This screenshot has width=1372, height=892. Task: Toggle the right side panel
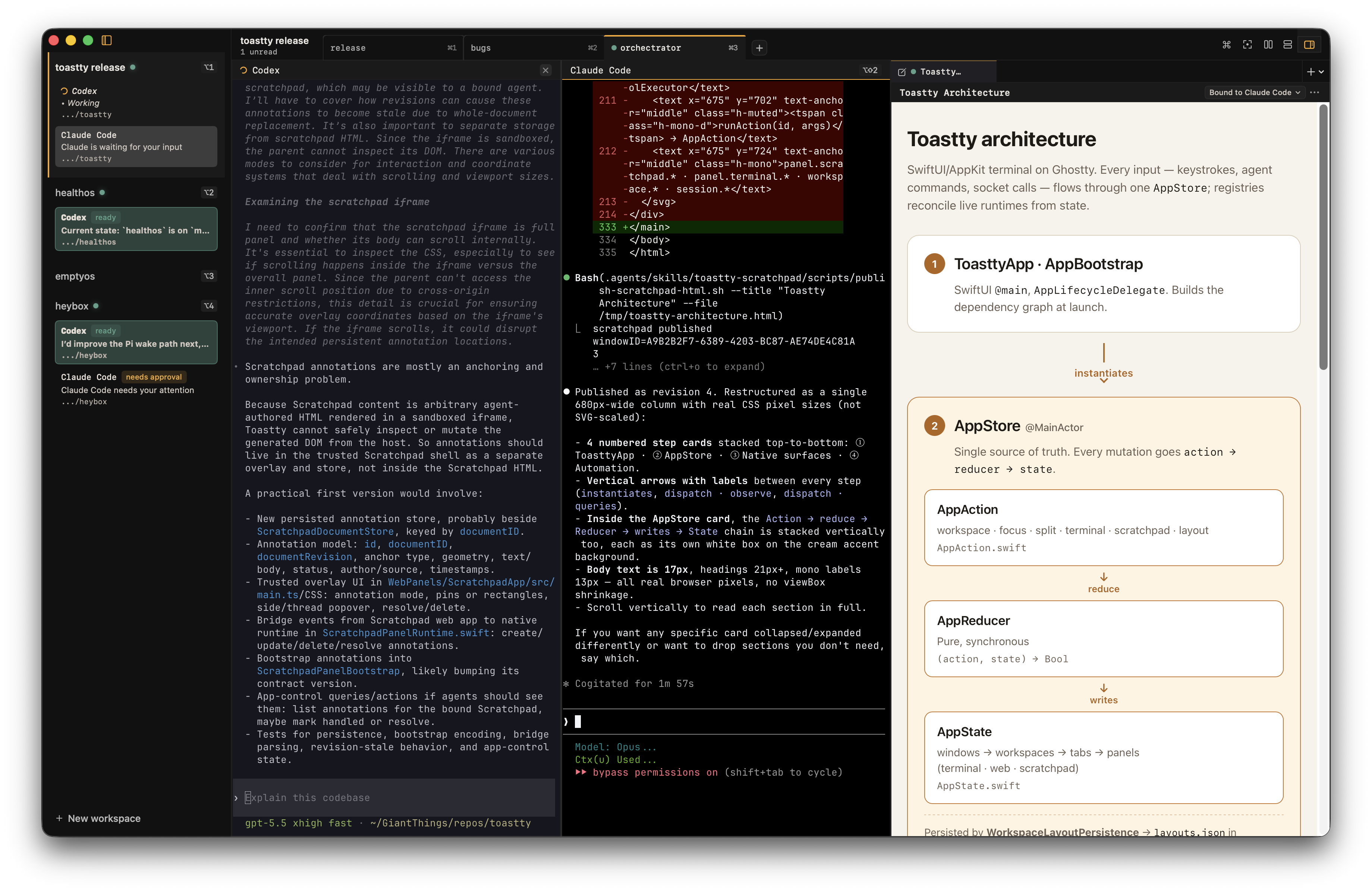click(1309, 45)
